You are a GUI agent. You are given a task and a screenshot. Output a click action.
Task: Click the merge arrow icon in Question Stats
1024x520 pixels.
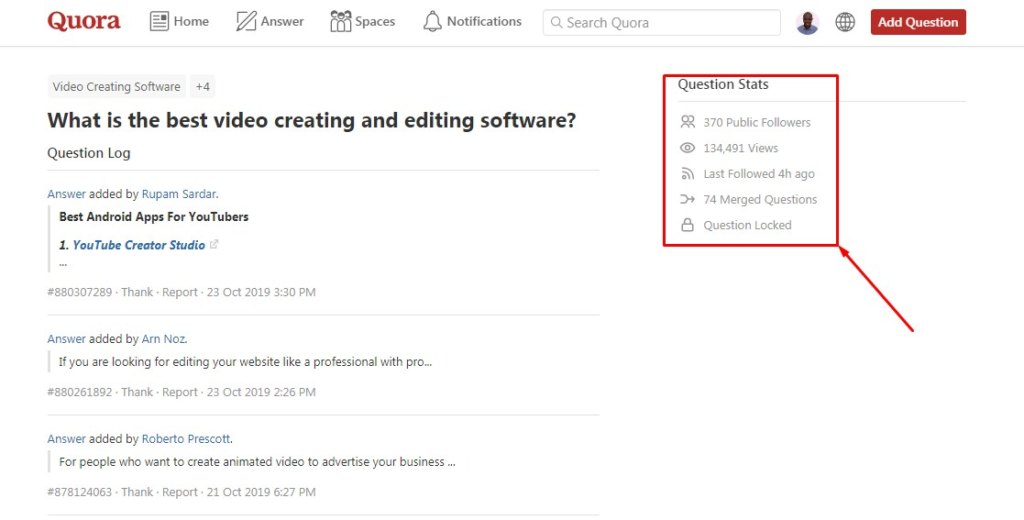tap(687, 199)
